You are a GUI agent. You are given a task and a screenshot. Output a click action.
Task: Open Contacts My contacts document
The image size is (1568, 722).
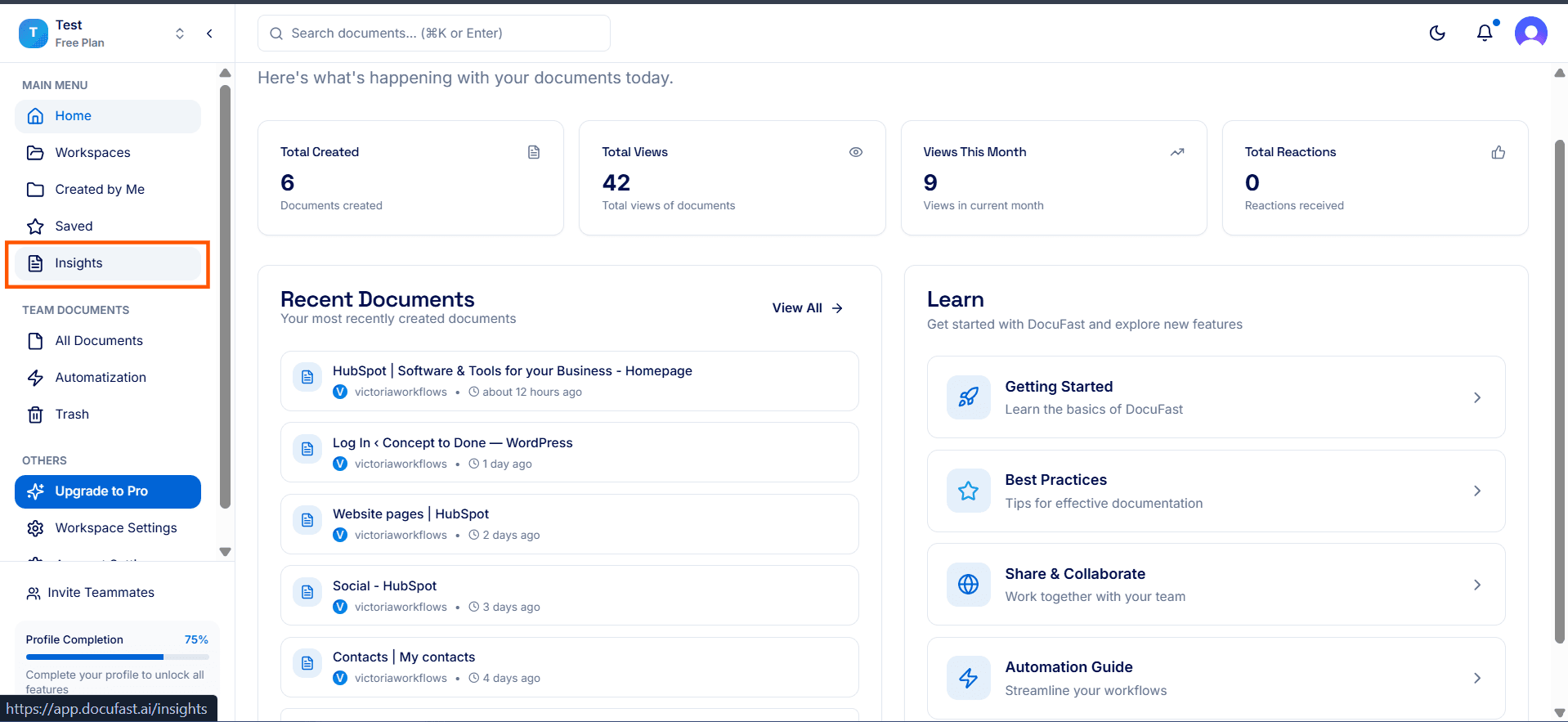(x=570, y=667)
